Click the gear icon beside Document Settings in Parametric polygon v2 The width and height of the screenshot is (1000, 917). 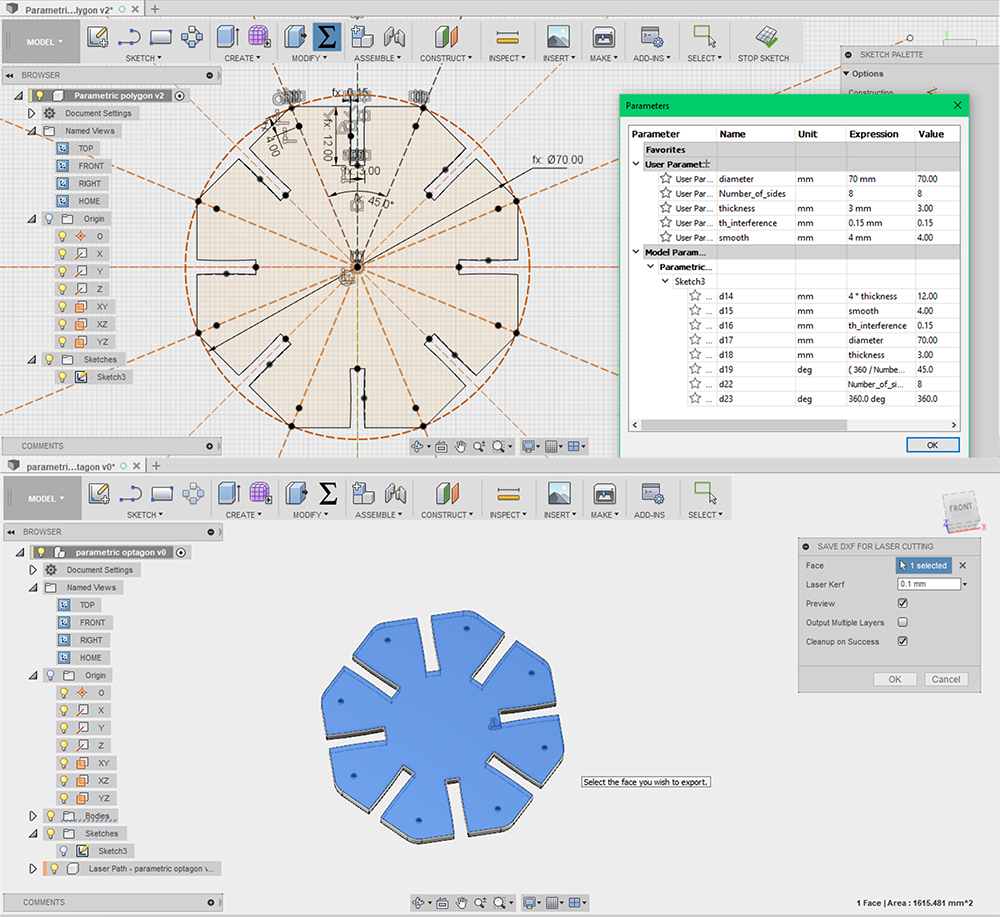pos(49,113)
